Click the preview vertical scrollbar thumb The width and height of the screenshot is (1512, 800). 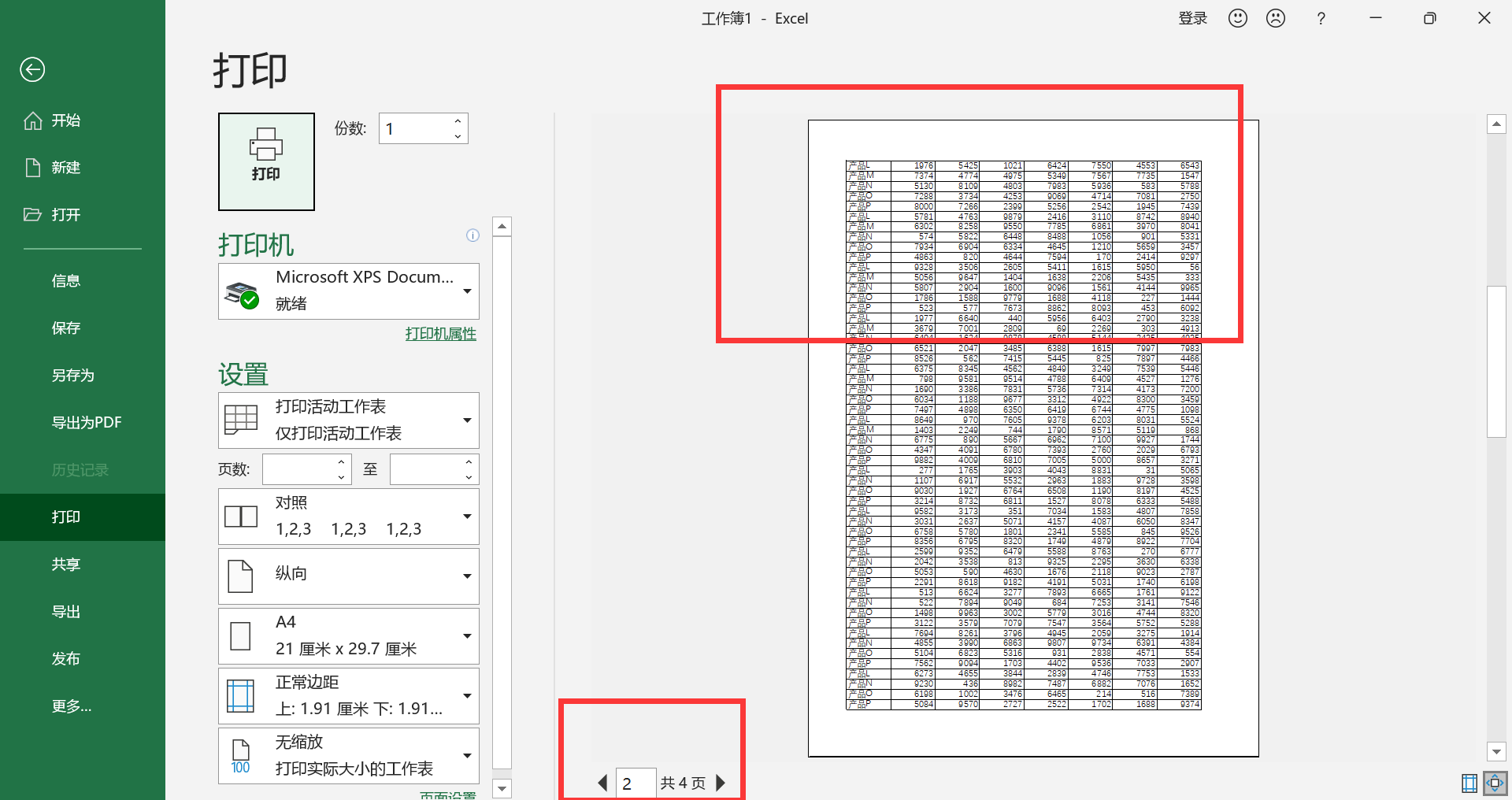click(1496, 362)
